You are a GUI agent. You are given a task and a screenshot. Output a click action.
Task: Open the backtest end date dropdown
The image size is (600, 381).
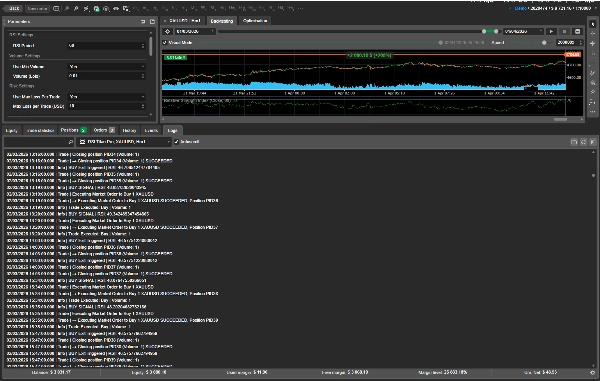pos(523,31)
